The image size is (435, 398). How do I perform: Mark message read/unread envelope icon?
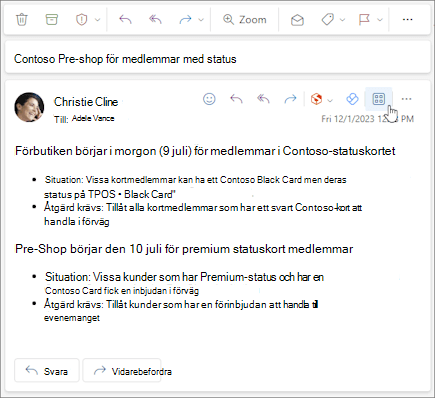coord(297,20)
